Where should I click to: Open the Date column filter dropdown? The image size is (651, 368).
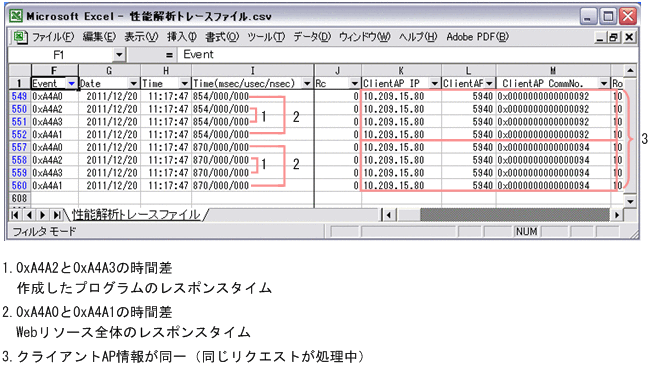(133, 84)
